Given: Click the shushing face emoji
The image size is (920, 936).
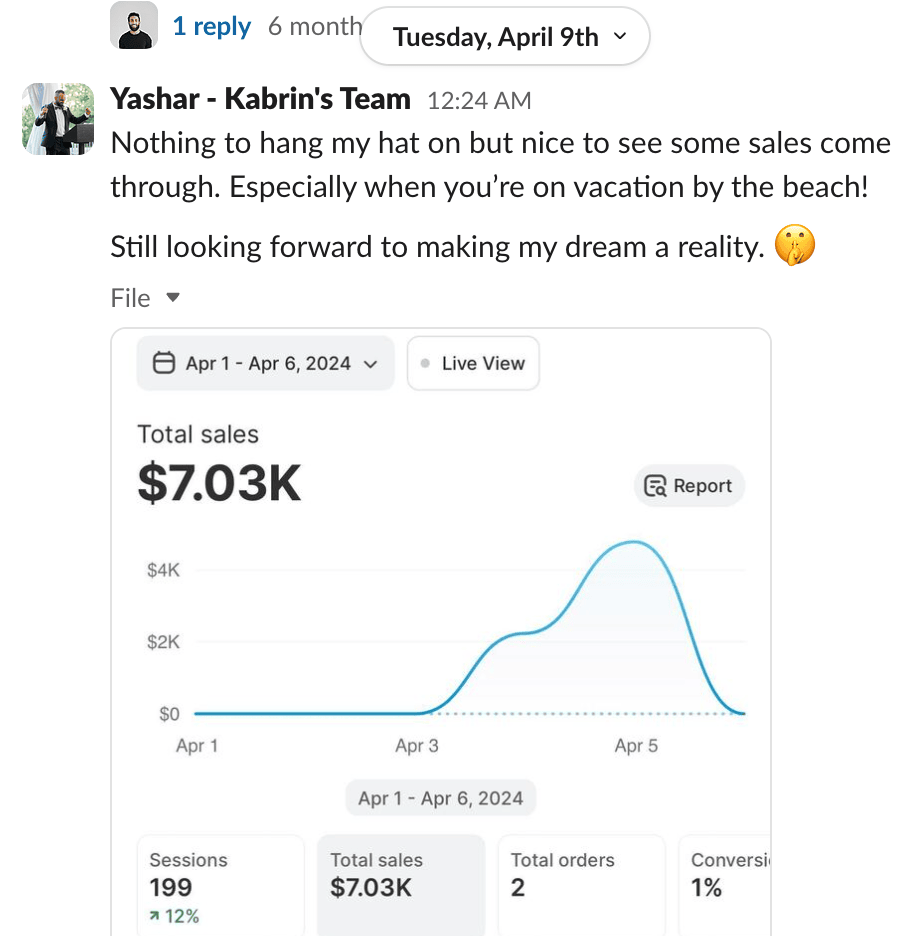Looking at the screenshot, I should point(795,246).
